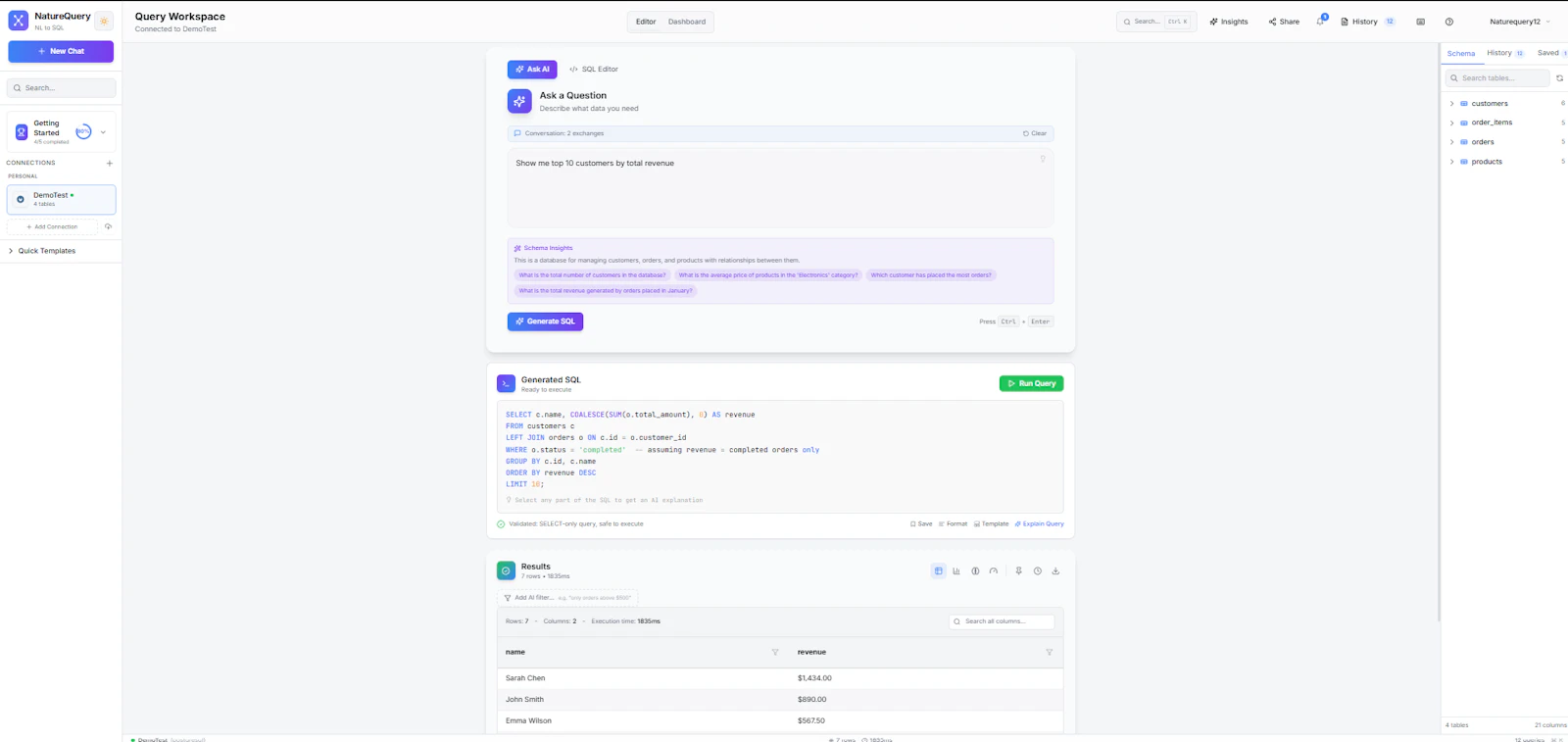Image resolution: width=1568 pixels, height=742 pixels.
Task: Toggle the light/dark theme sun icon
Action: coord(104,21)
